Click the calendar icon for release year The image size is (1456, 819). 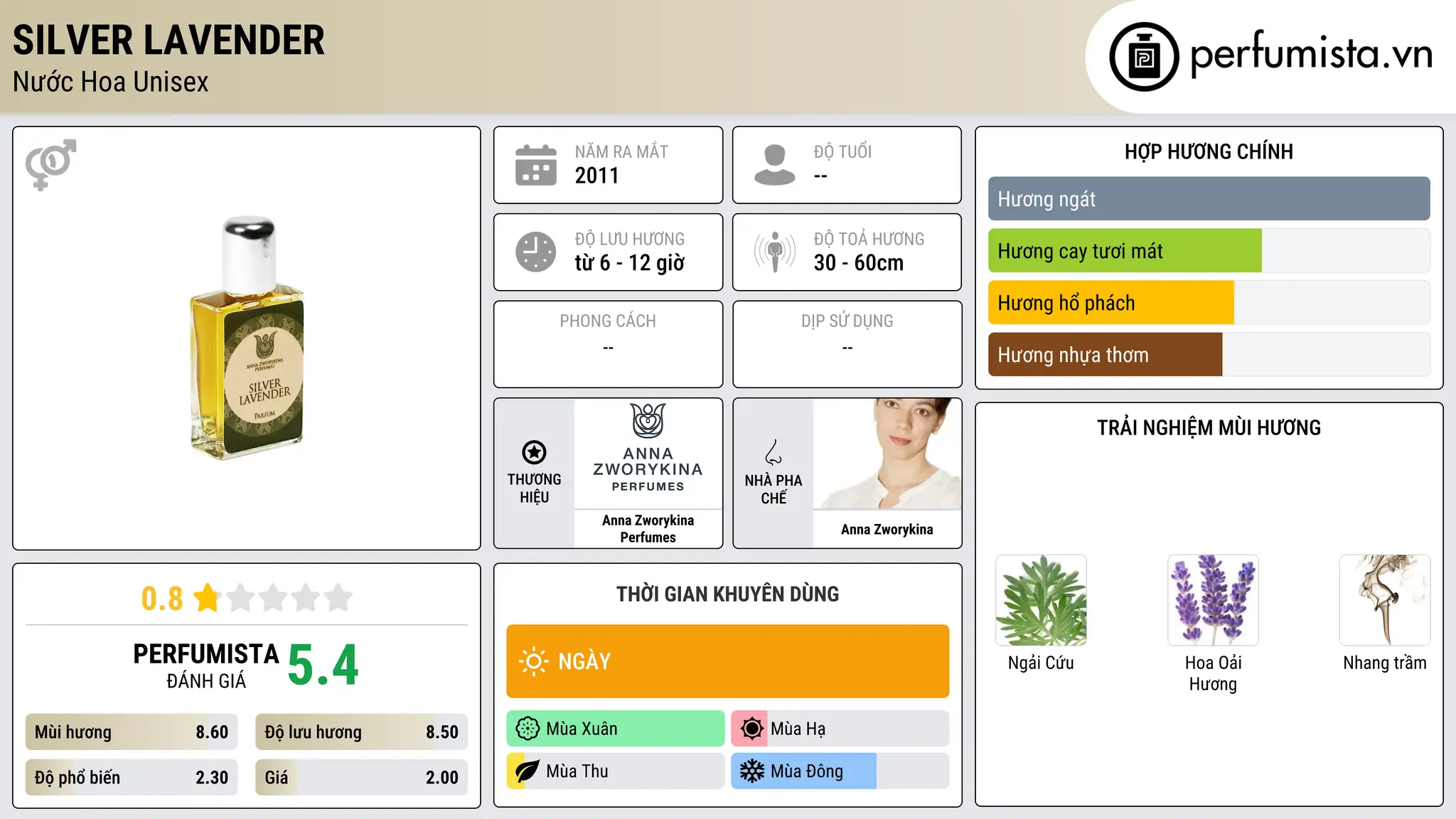tap(536, 165)
